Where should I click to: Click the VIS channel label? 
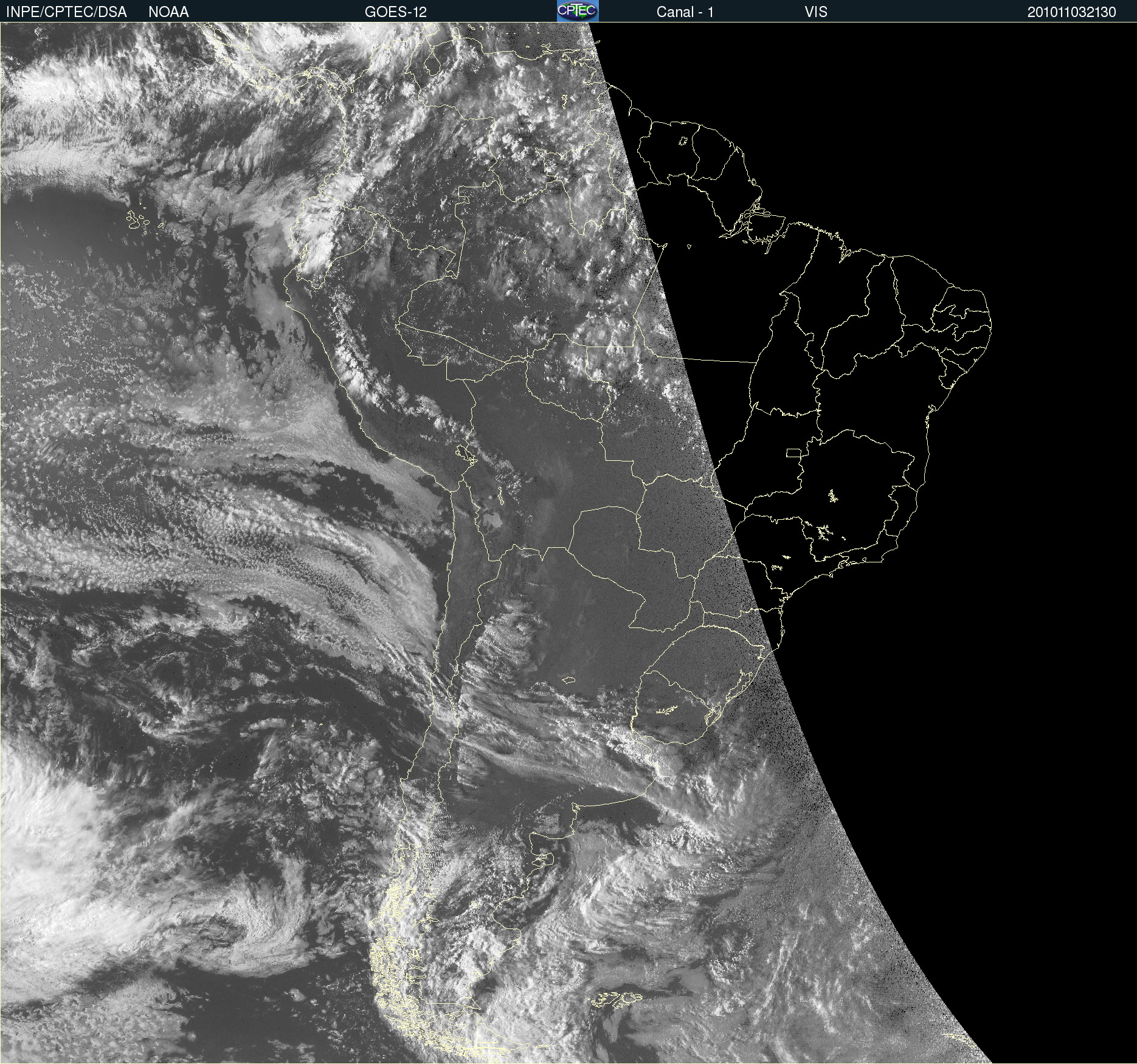pyautogui.click(x=816, y=12)
